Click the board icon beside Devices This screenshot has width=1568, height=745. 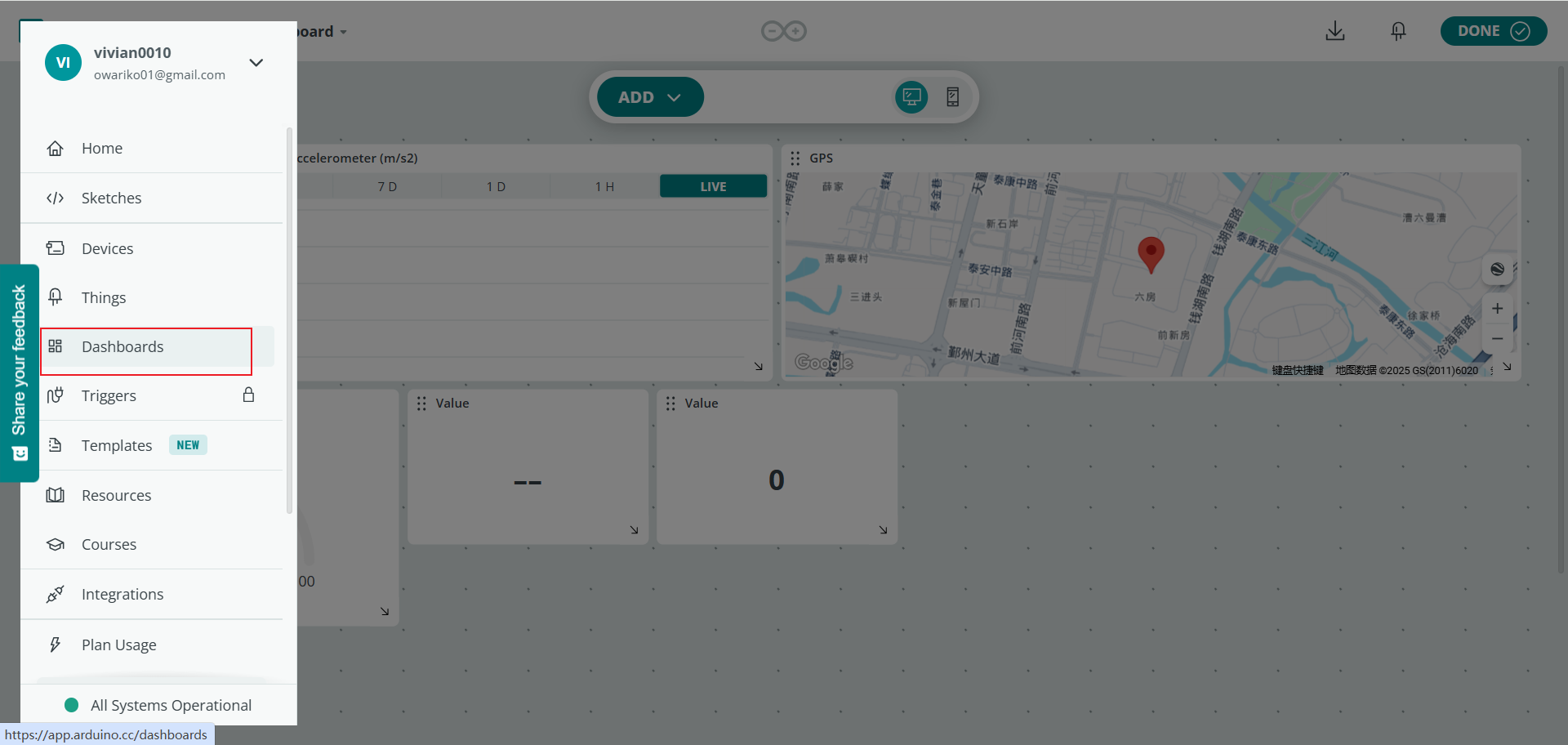click(x=55, y=248)
